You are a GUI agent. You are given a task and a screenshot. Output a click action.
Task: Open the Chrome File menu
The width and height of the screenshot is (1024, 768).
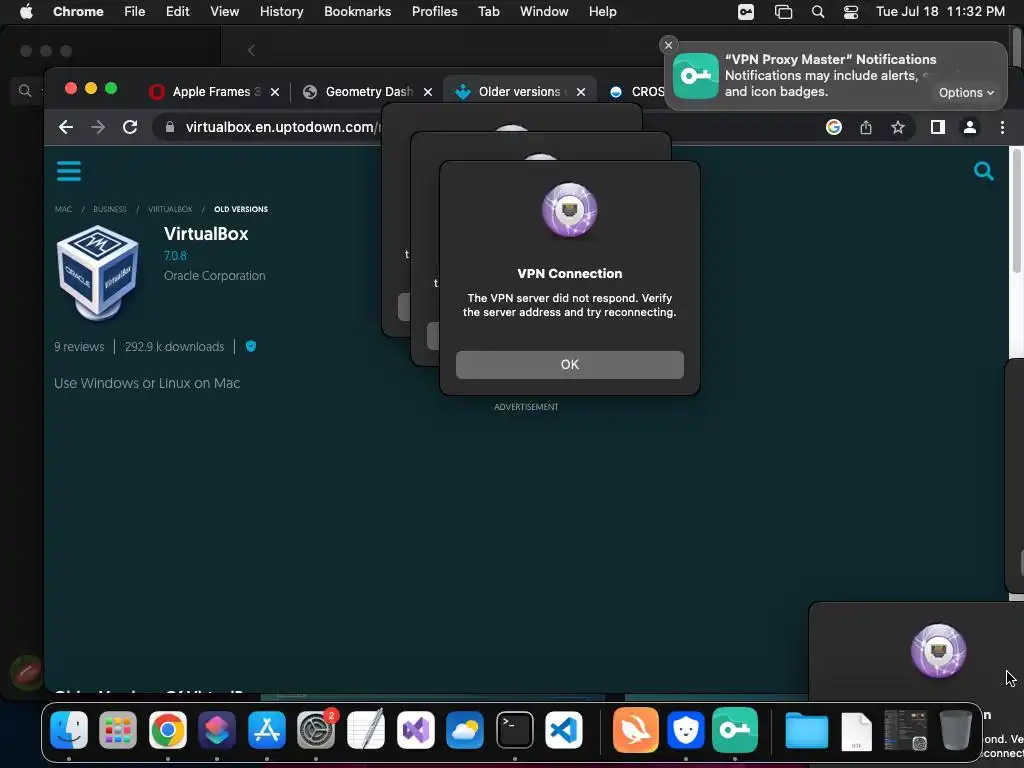(x=135, y=12)
